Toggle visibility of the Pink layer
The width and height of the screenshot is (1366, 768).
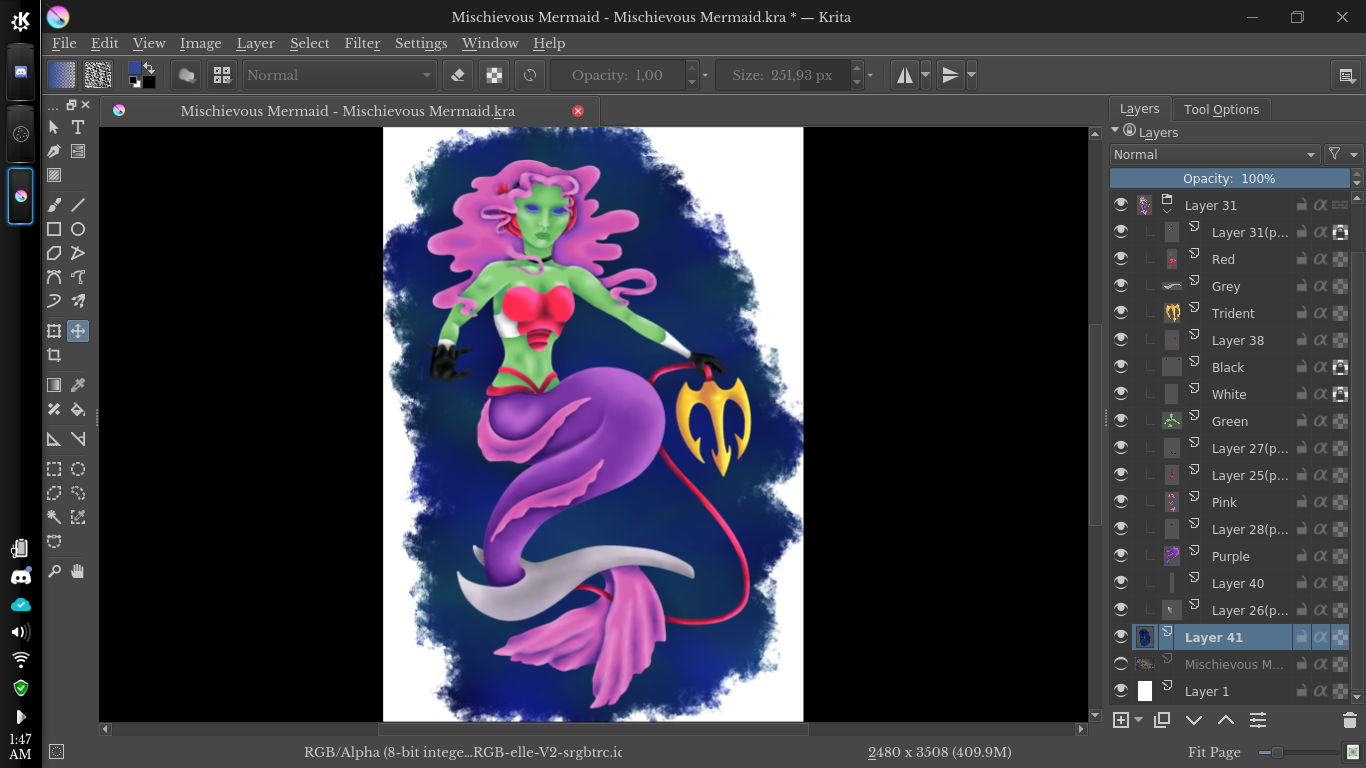click(x=1121, y=502)
